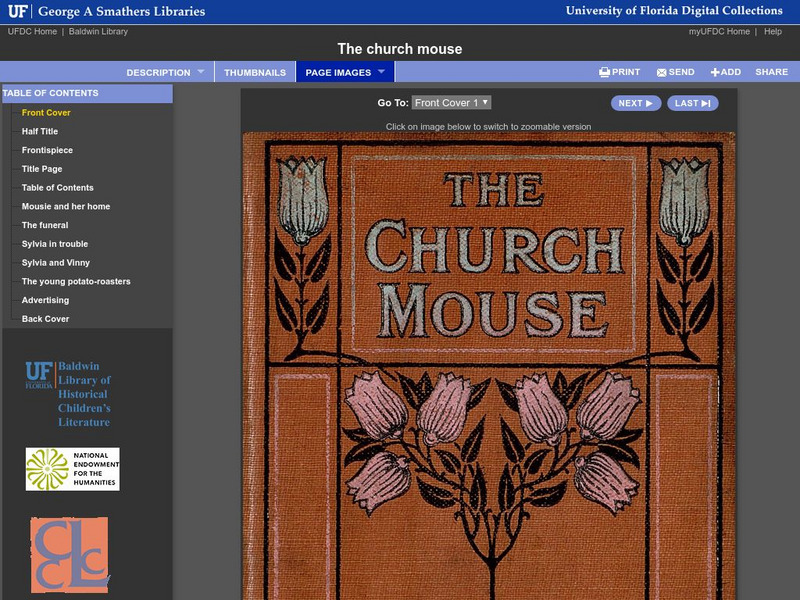Open the myUFDC Home link
Viewport: 800px width, 600px height.
point(719,32)
